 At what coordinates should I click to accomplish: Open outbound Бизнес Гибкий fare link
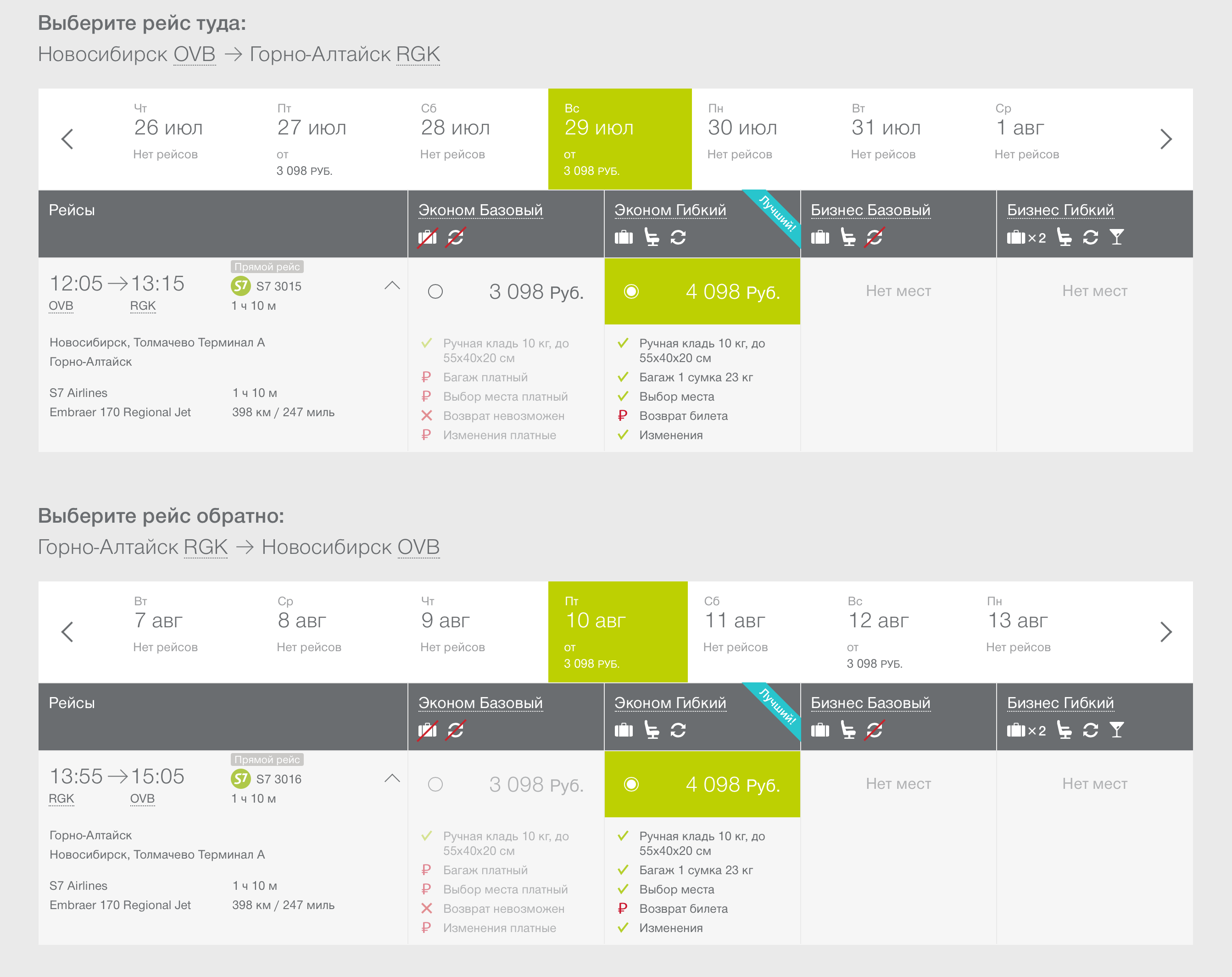tap(1060, 210)
